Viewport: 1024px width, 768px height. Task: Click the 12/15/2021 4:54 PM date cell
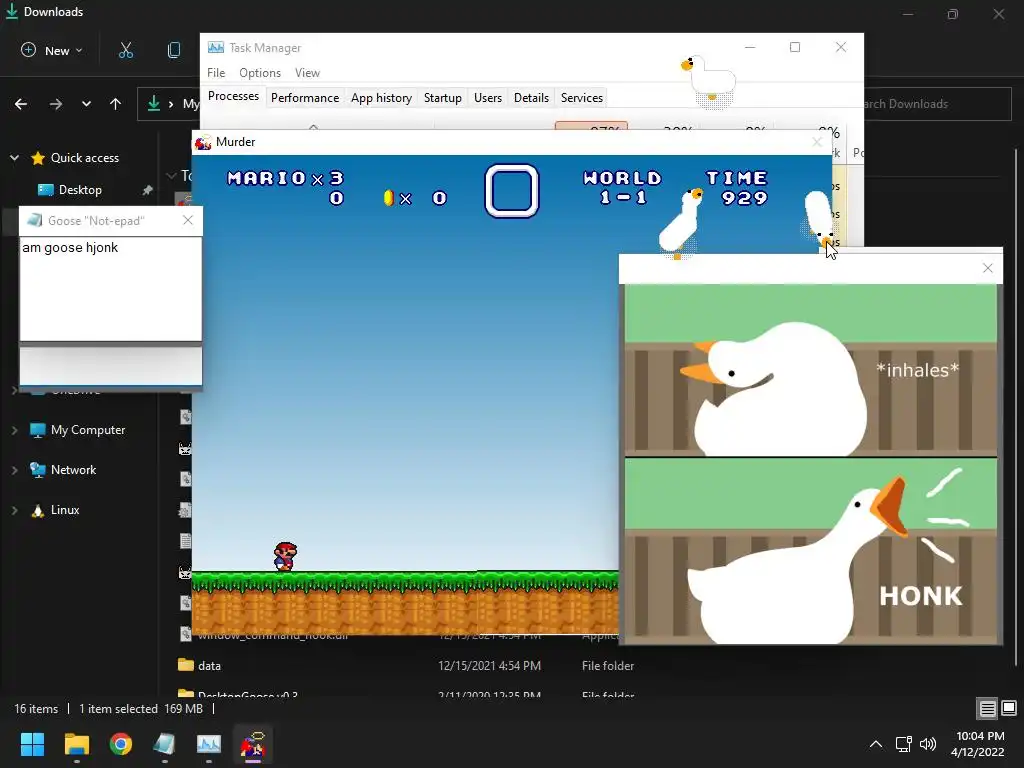[x=489, y=666]
